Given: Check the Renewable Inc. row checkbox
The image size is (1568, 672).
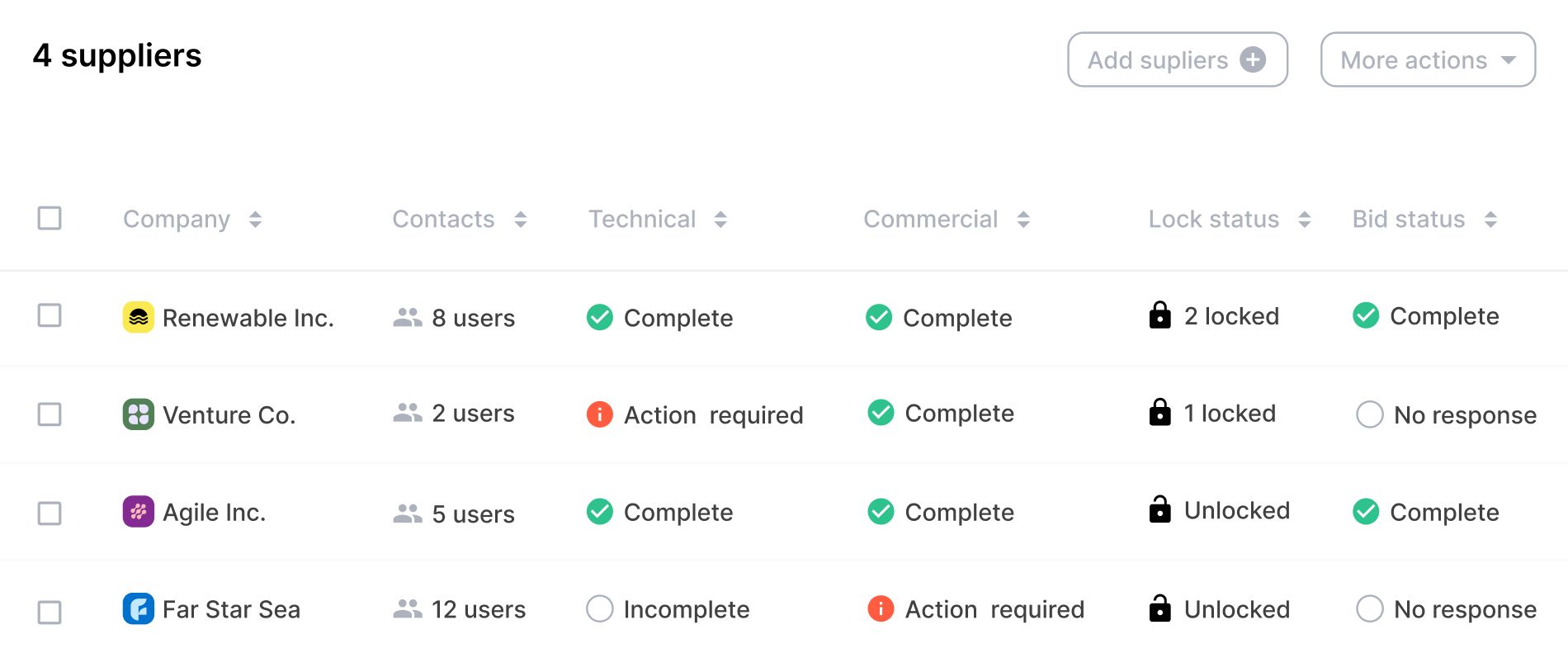Looking at the screenshot, I should pyautogui.click(x=50, y=315).
